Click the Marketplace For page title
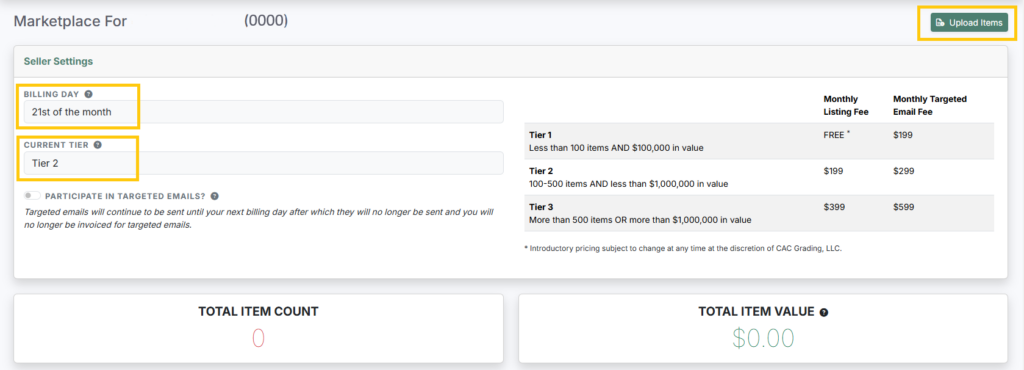Viewport: 1024px width, 370px height. click(71, 21)
